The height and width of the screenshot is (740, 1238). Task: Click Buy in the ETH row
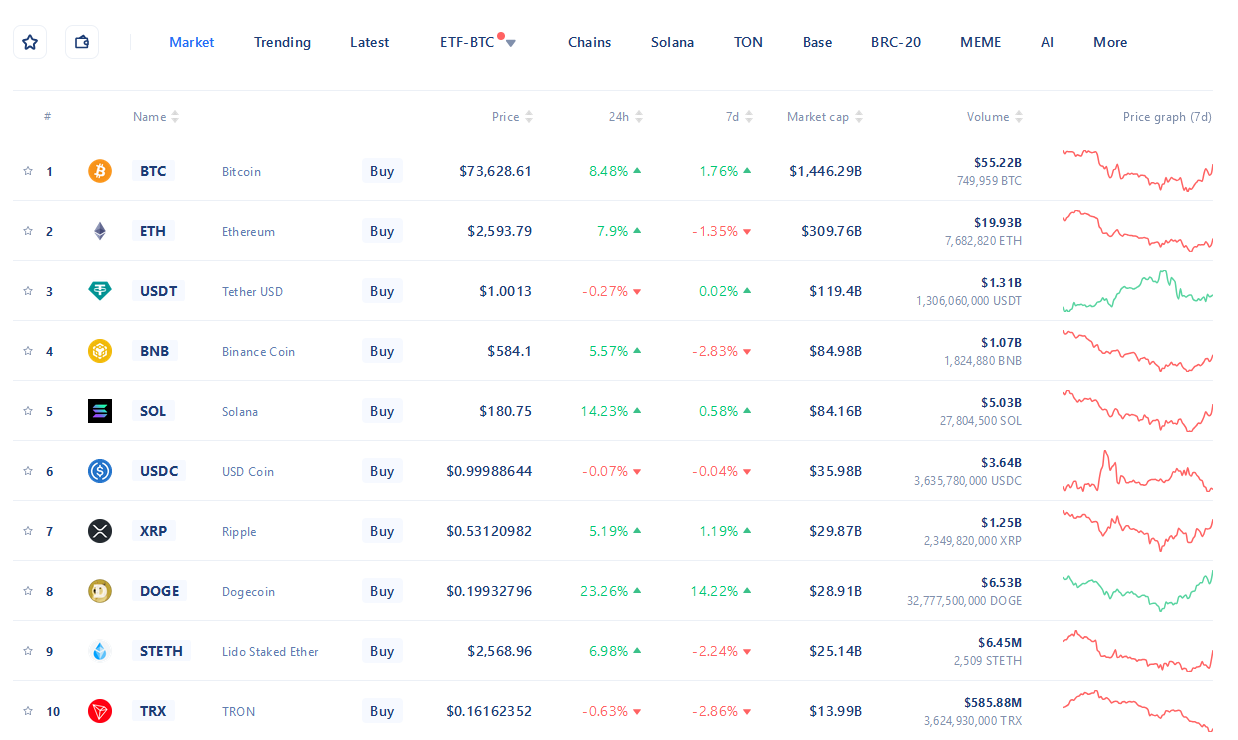pyautogui.click(x=382, y=231)
